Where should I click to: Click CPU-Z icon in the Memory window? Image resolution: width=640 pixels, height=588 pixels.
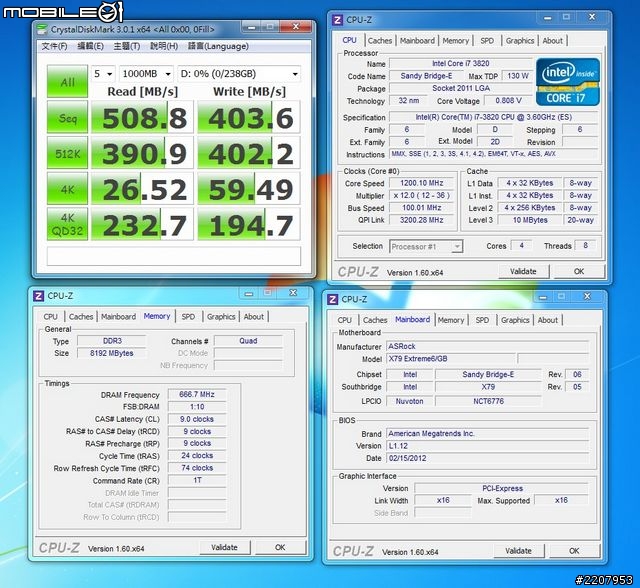(x=38, y=296)
